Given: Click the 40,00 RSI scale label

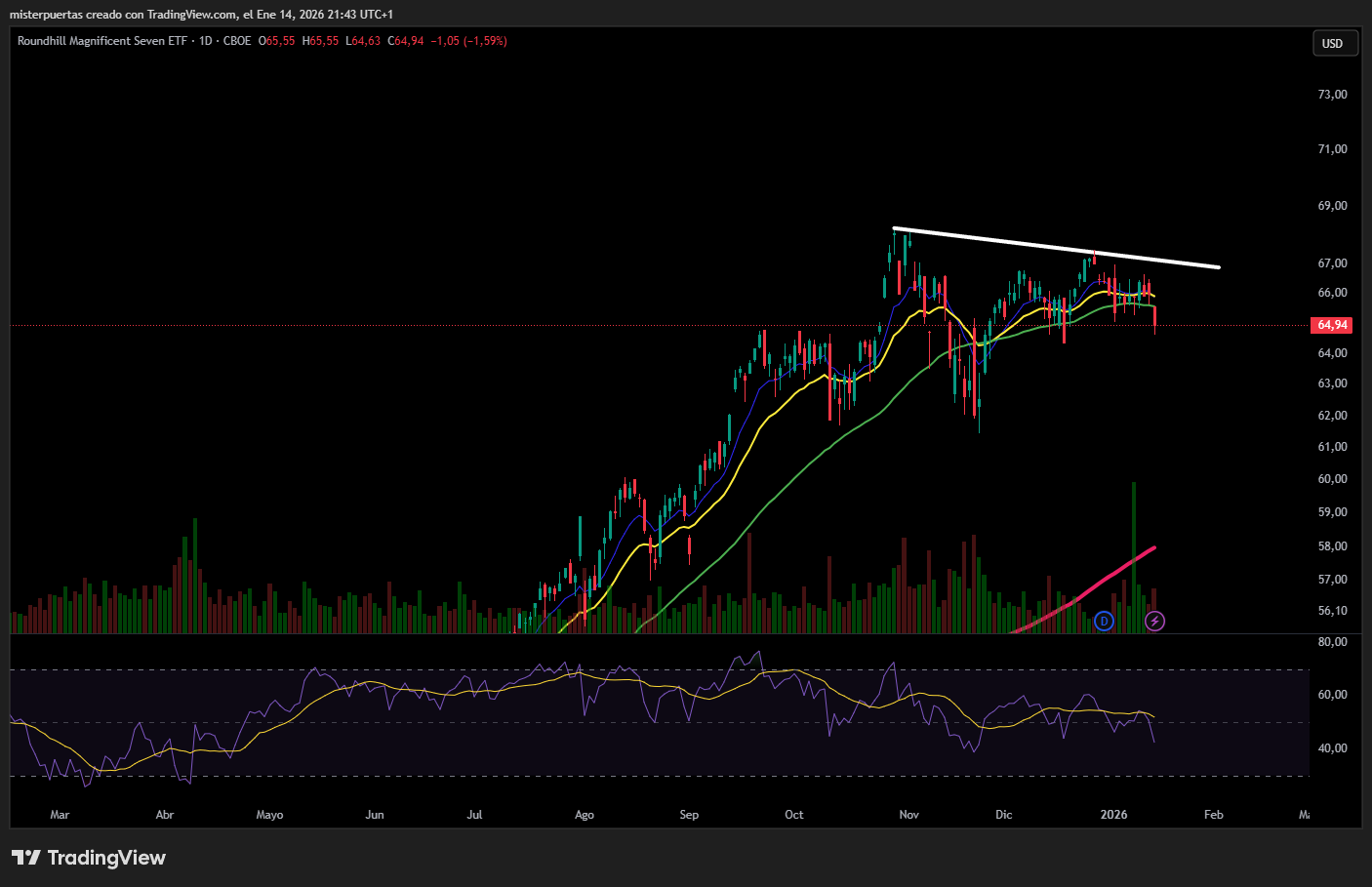Looking at the screenshot, I should click(1333, 748).
